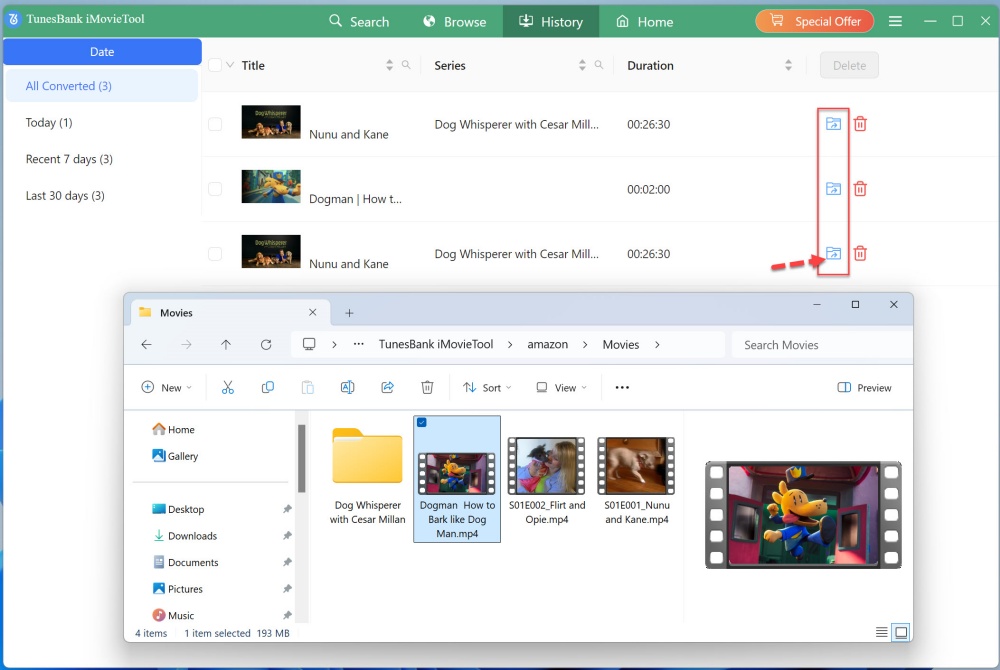Image resolution: width=1000 pixels, height=670 pixels.
Task: Expand the Sort dropdown in Explorer
Action: [x=487, y=388]
